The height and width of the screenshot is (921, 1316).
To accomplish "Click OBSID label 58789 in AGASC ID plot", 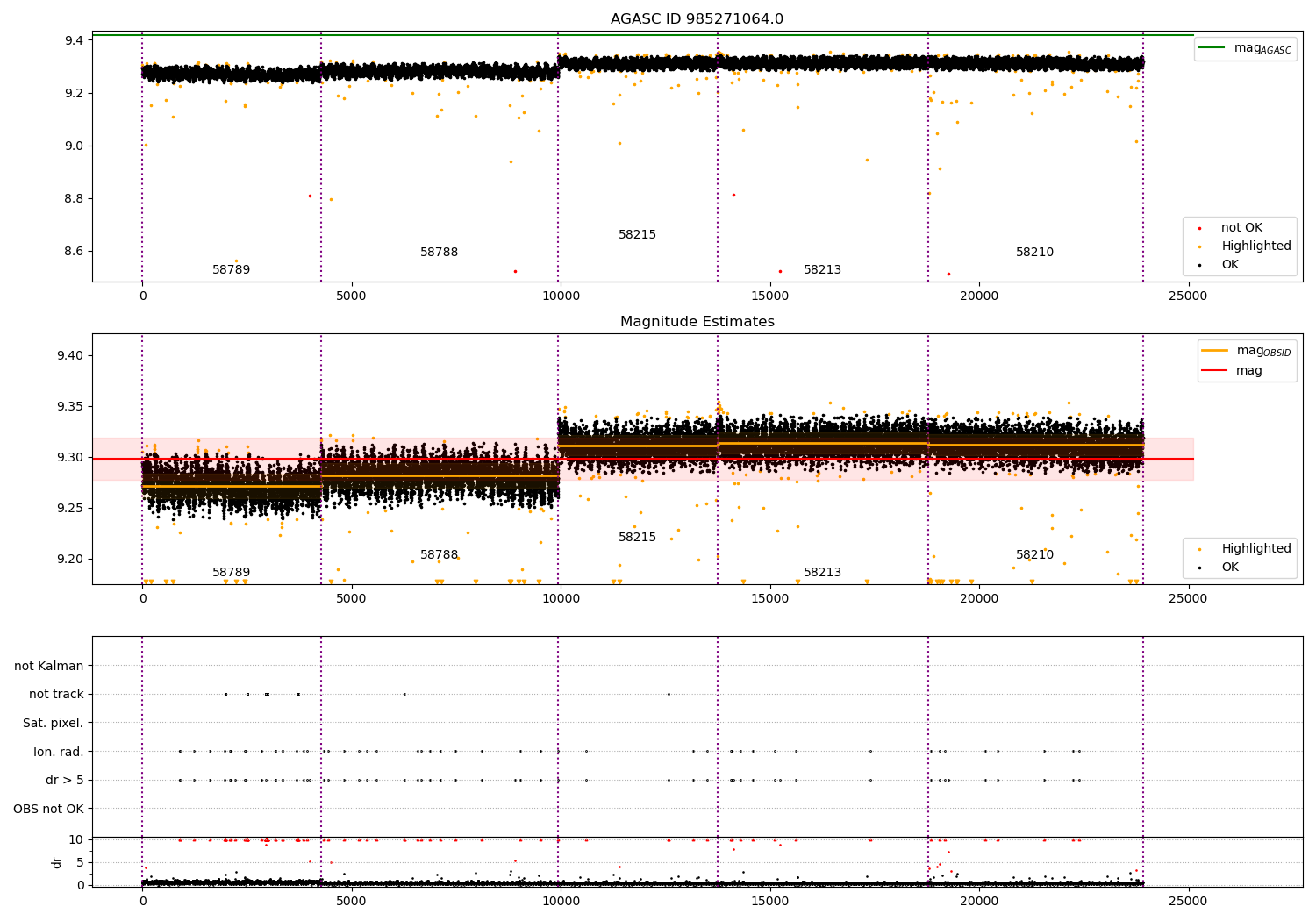I will click(232, 270).
